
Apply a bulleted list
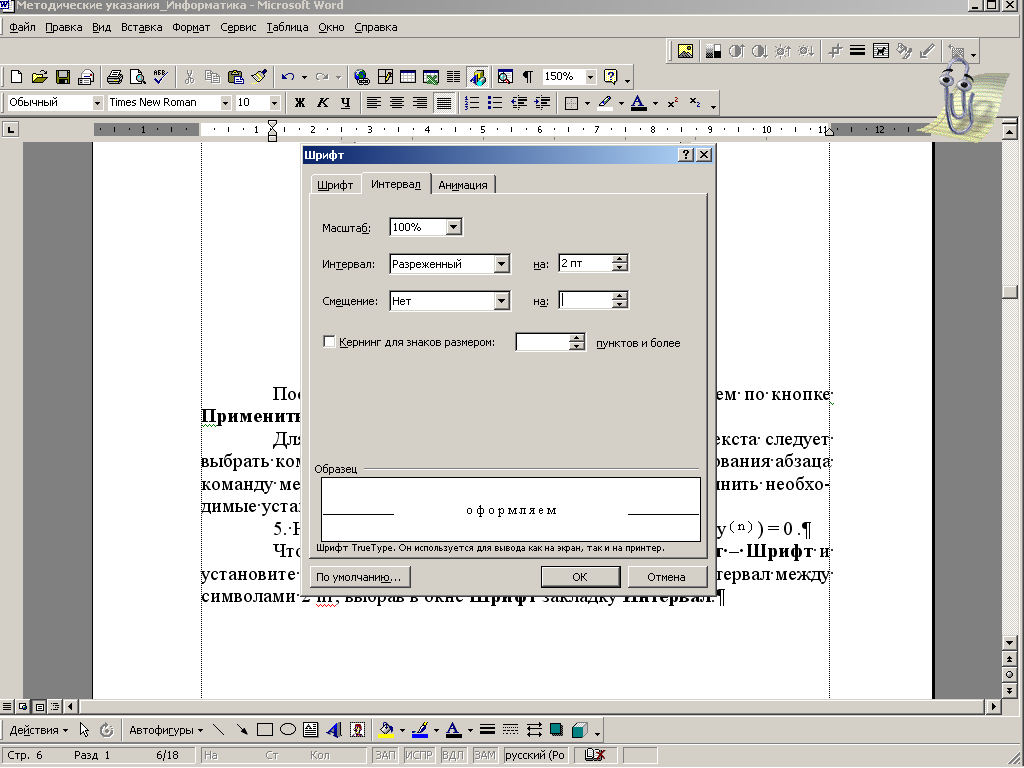pos(495,103)
